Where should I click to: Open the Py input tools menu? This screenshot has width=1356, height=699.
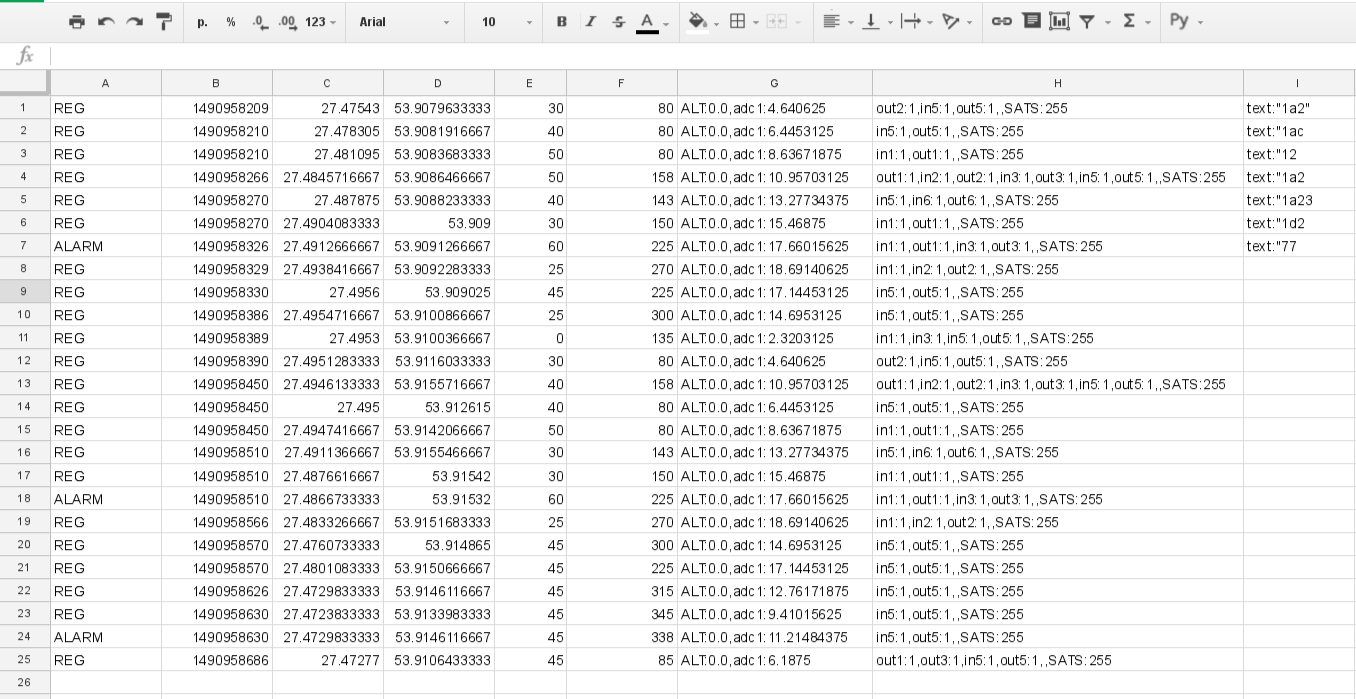pos(1186,21)
